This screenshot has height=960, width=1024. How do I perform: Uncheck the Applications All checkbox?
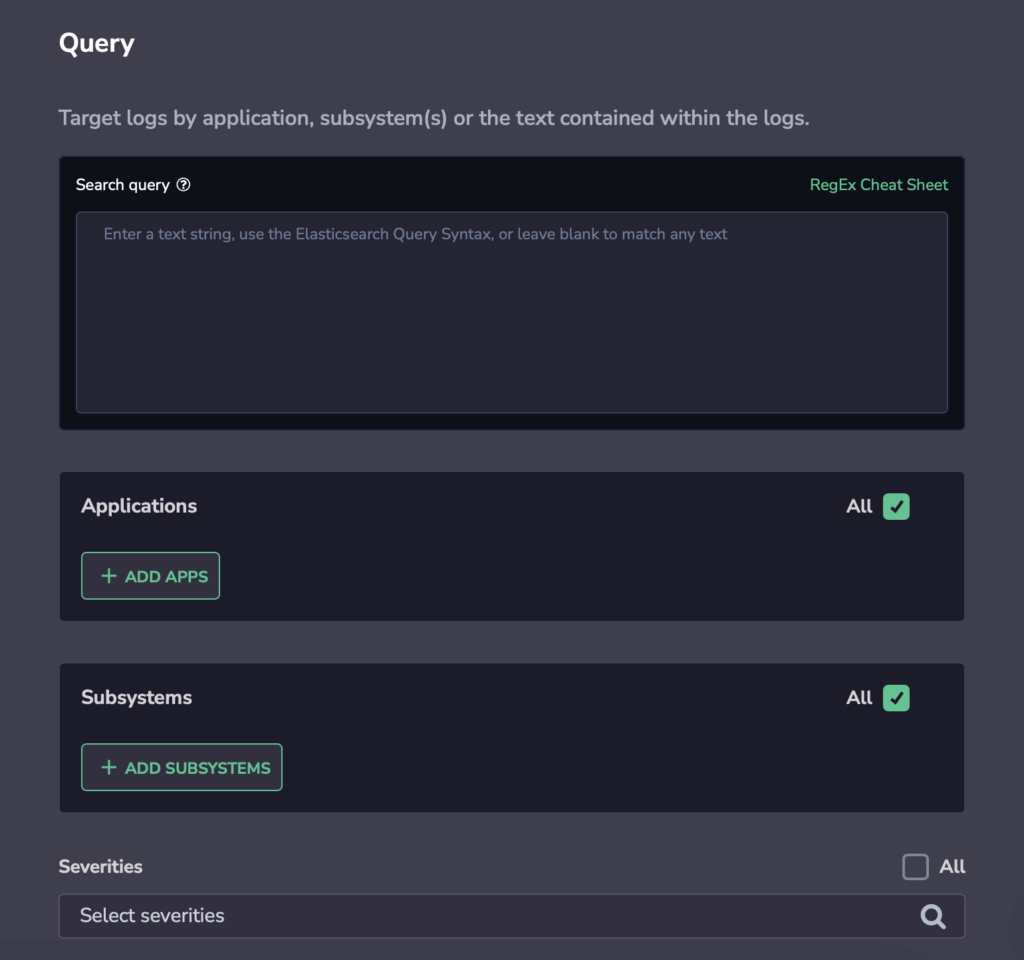click(896, 506)
